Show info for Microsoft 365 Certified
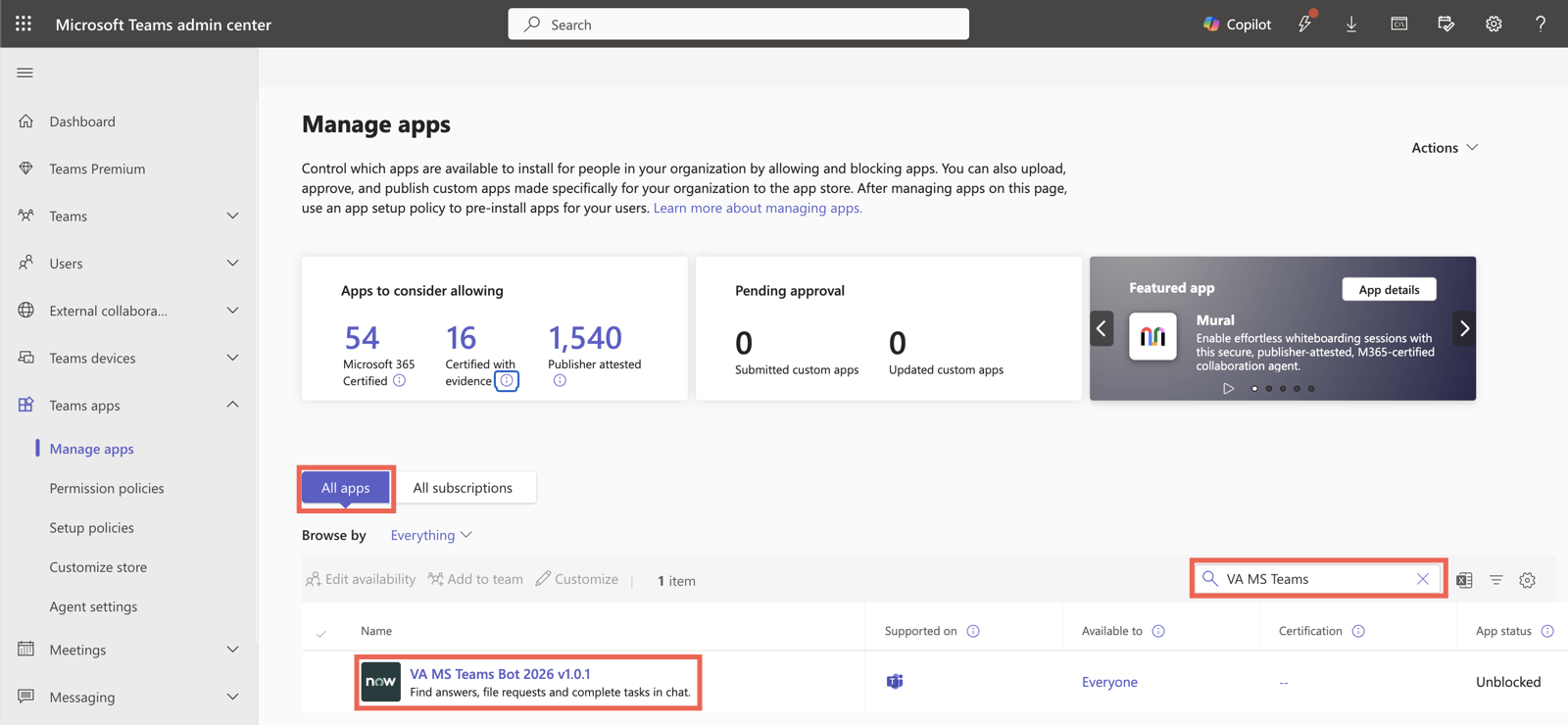Viewport: 1568px width, 725px height. pos(400,381)
